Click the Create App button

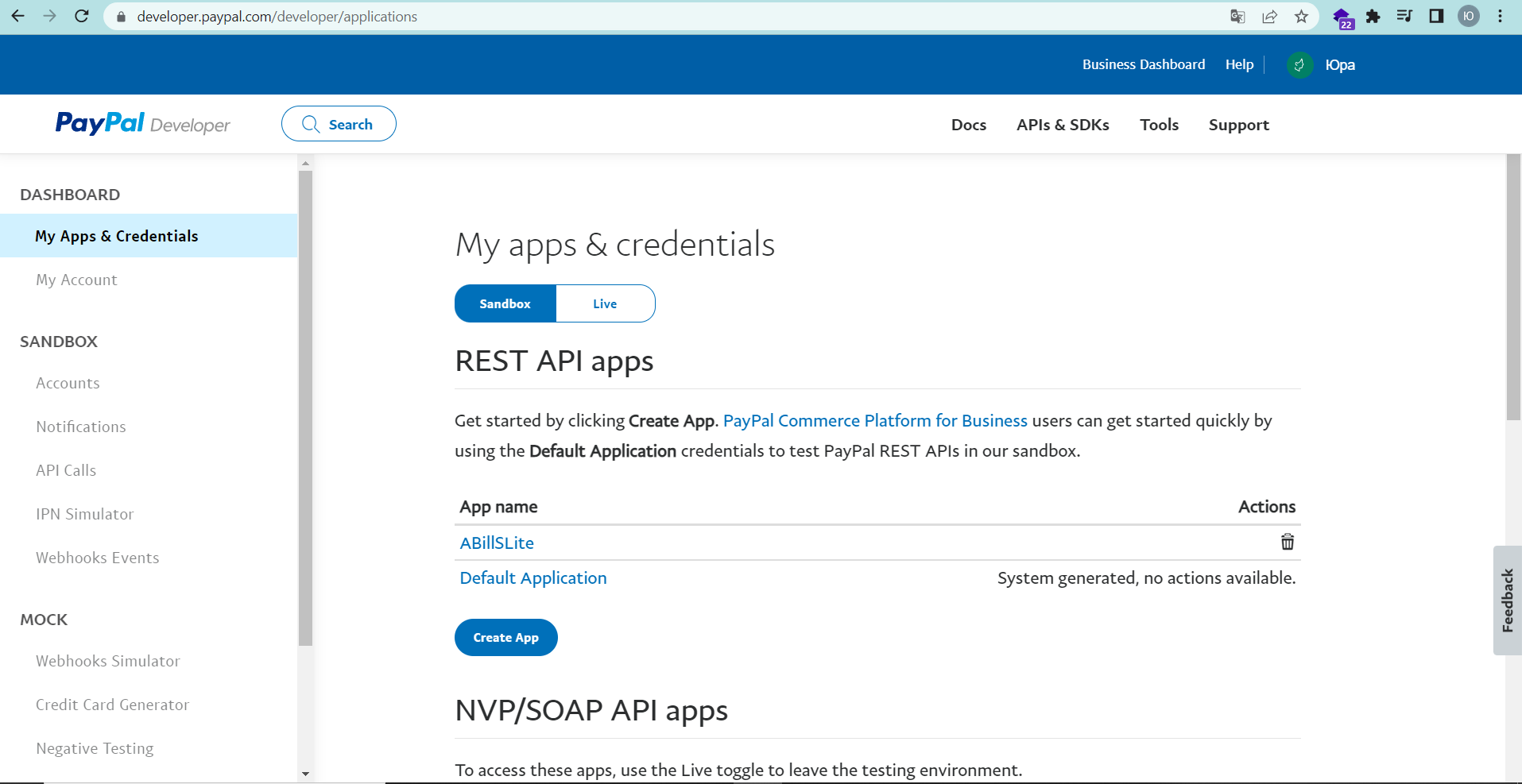pyautogui.click(x=506, y=637)
